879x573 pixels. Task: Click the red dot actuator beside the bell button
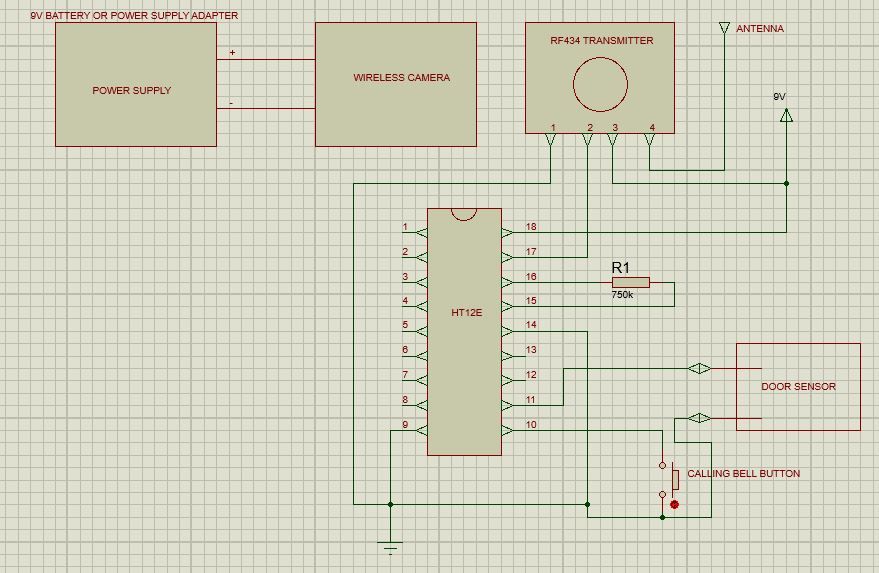tap(674, 505)
